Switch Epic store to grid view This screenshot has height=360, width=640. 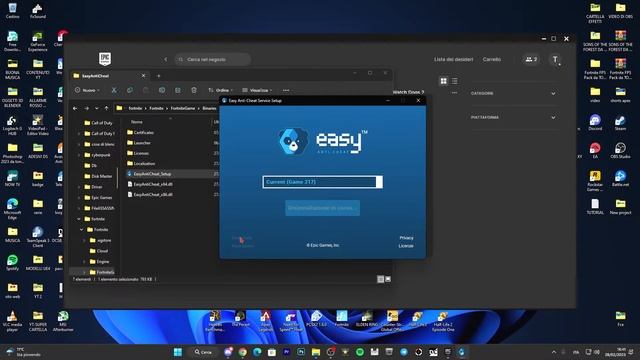click(444, 81)
